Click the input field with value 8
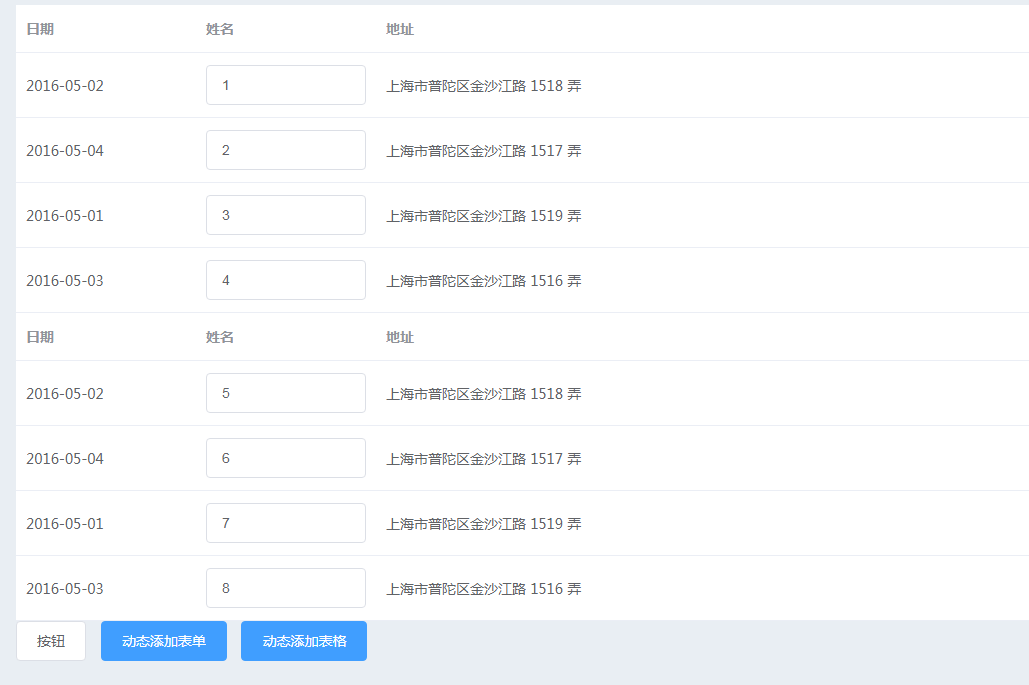This screenshot has height=685, width=1029. click(285, 587)
